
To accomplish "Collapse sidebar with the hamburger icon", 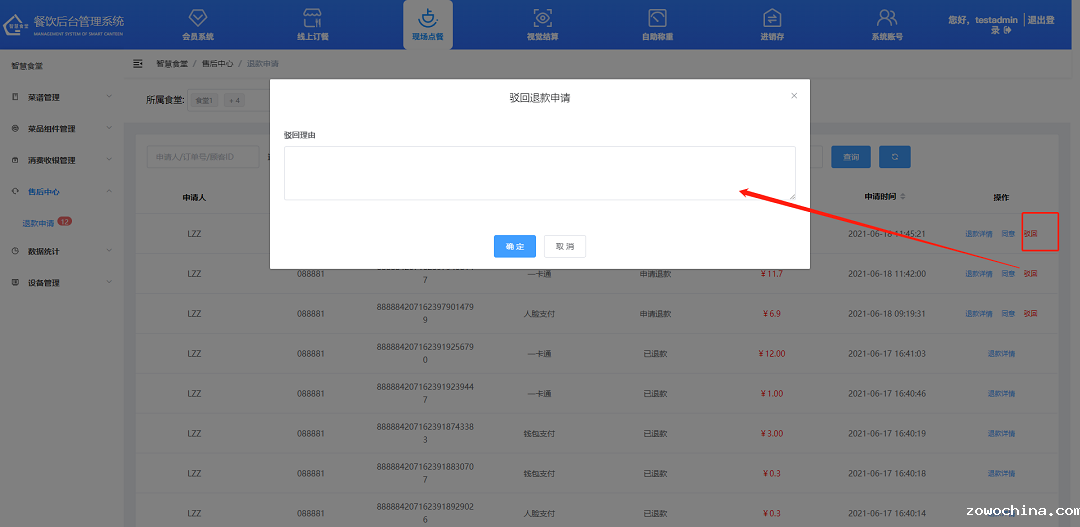I will click(138, 63).
